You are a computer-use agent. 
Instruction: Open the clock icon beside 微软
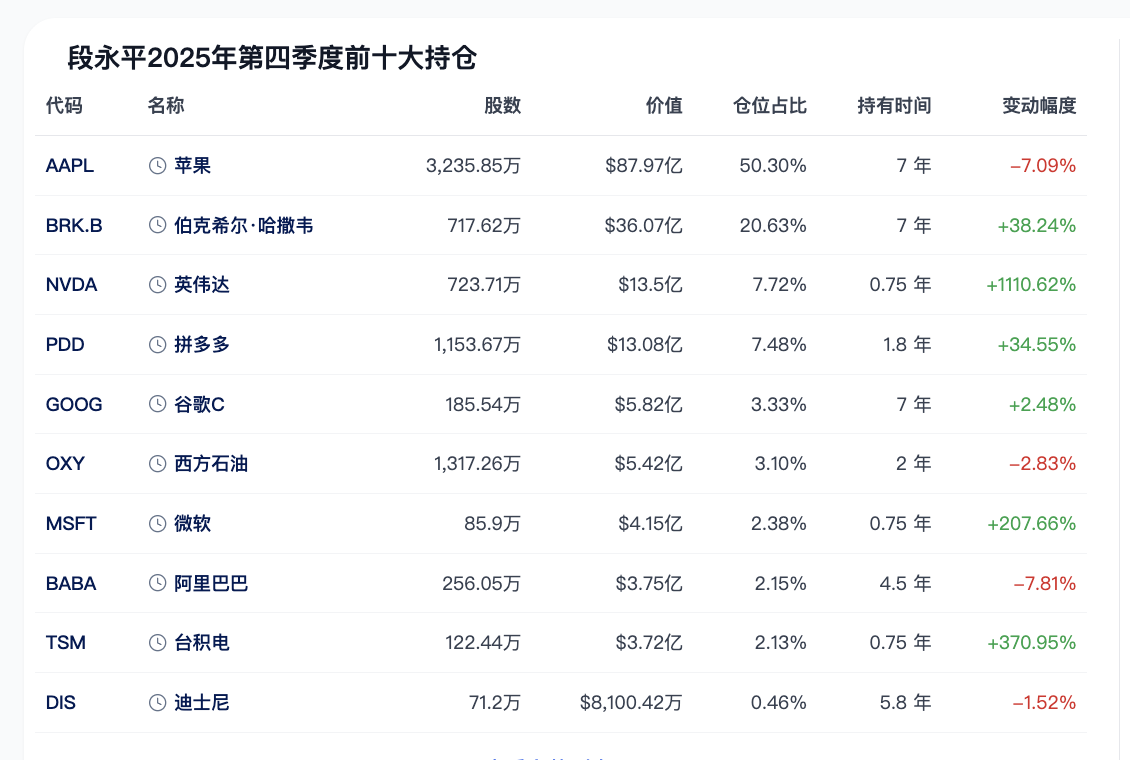pos(157,524)
